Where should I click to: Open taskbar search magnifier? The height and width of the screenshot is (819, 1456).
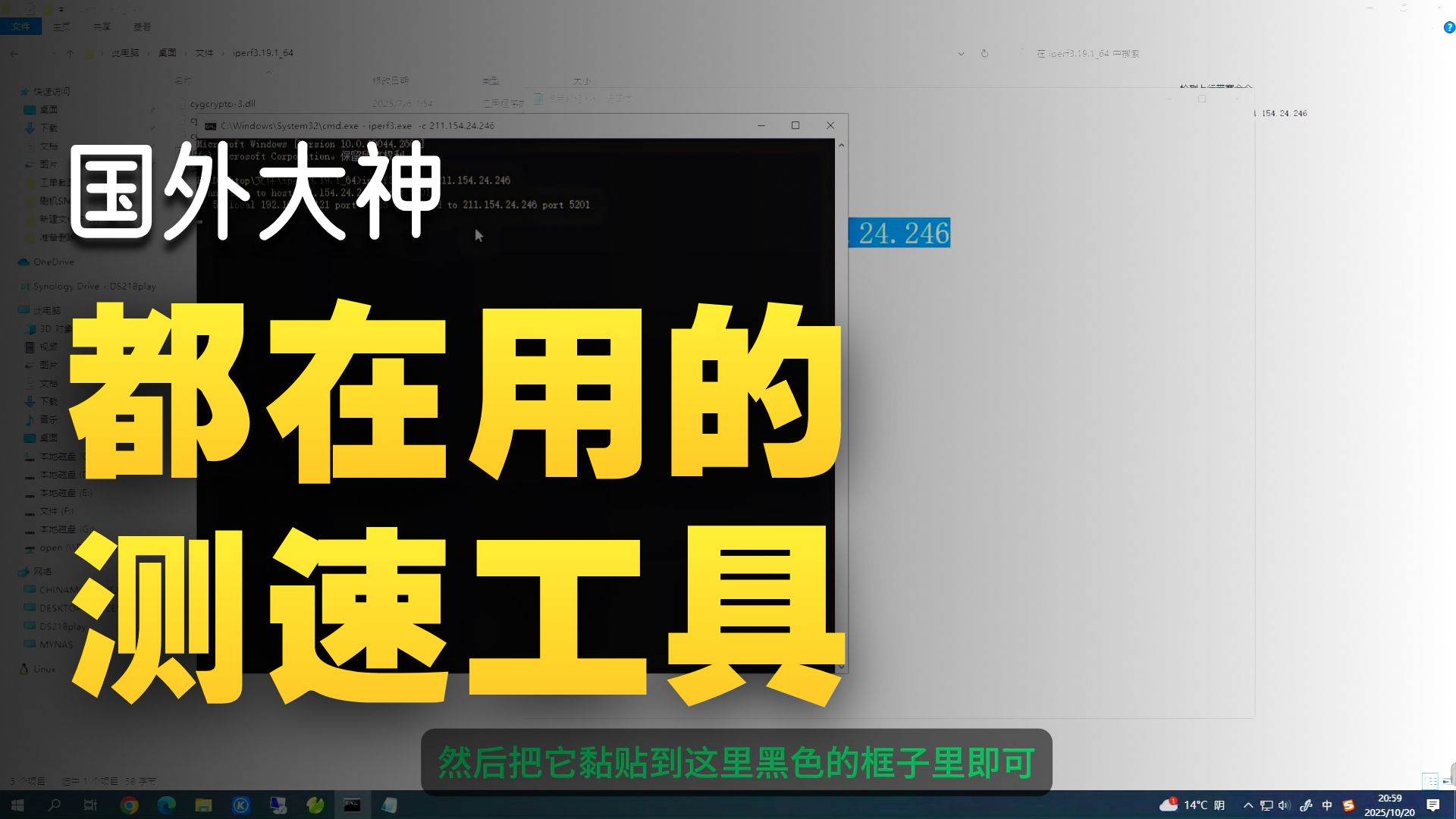point(55,805)
